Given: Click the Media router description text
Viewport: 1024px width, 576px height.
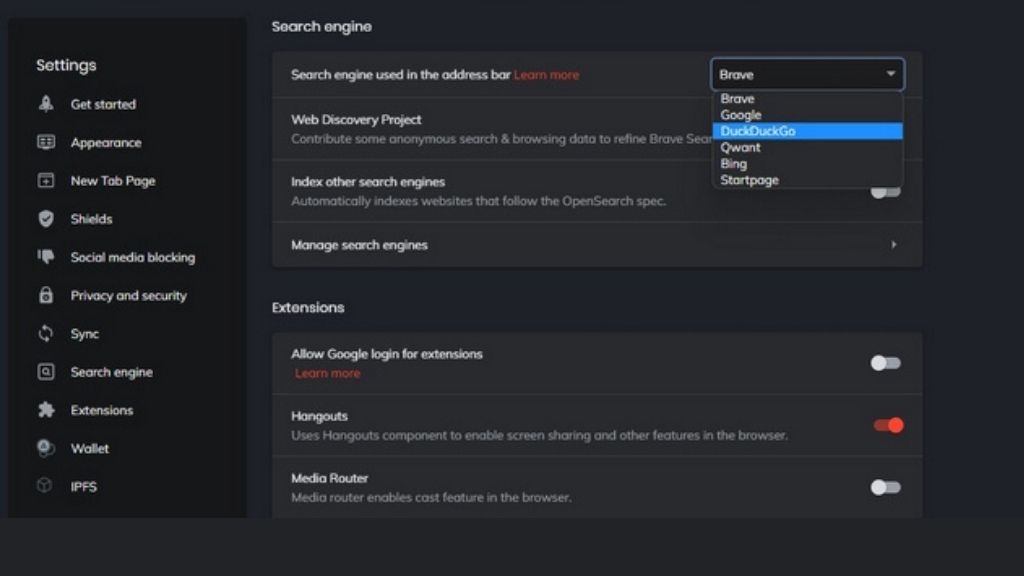Looking at the screenshot, I should [431, 498].
